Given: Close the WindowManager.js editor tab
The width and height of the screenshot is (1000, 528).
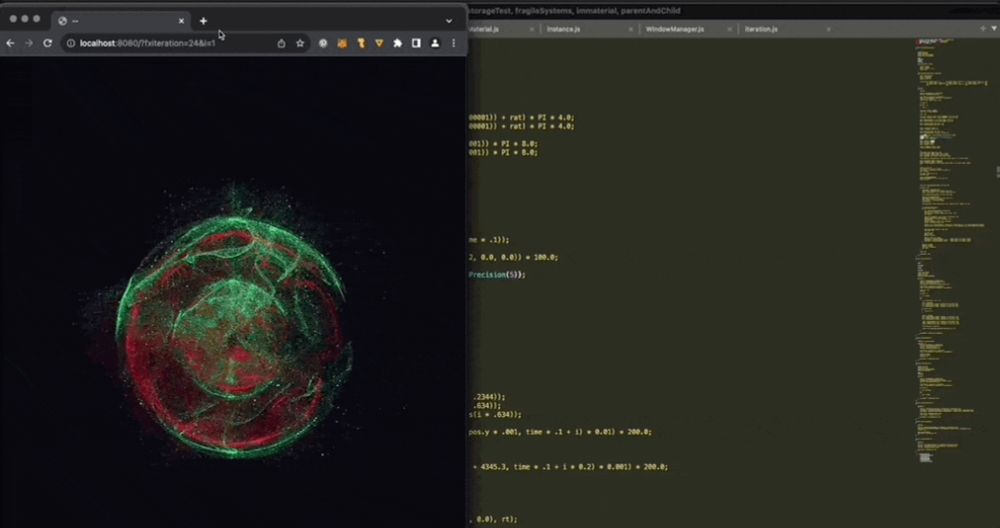Looking at the screenshot, I should (x=730, y=29).
